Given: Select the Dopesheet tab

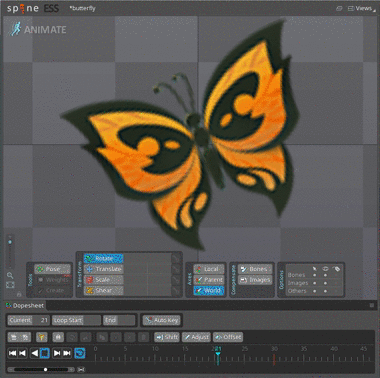Looking at the screenshot, I should tap(25, 305).
